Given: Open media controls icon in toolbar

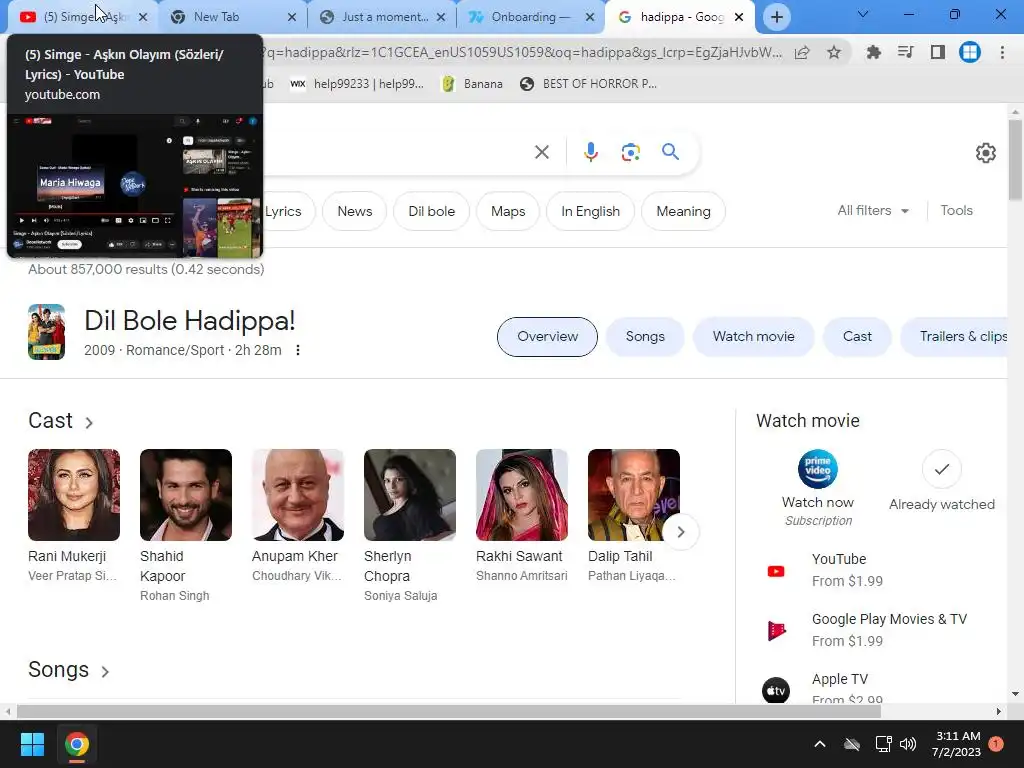Looking at the screenshot, I should coord(905,52).
